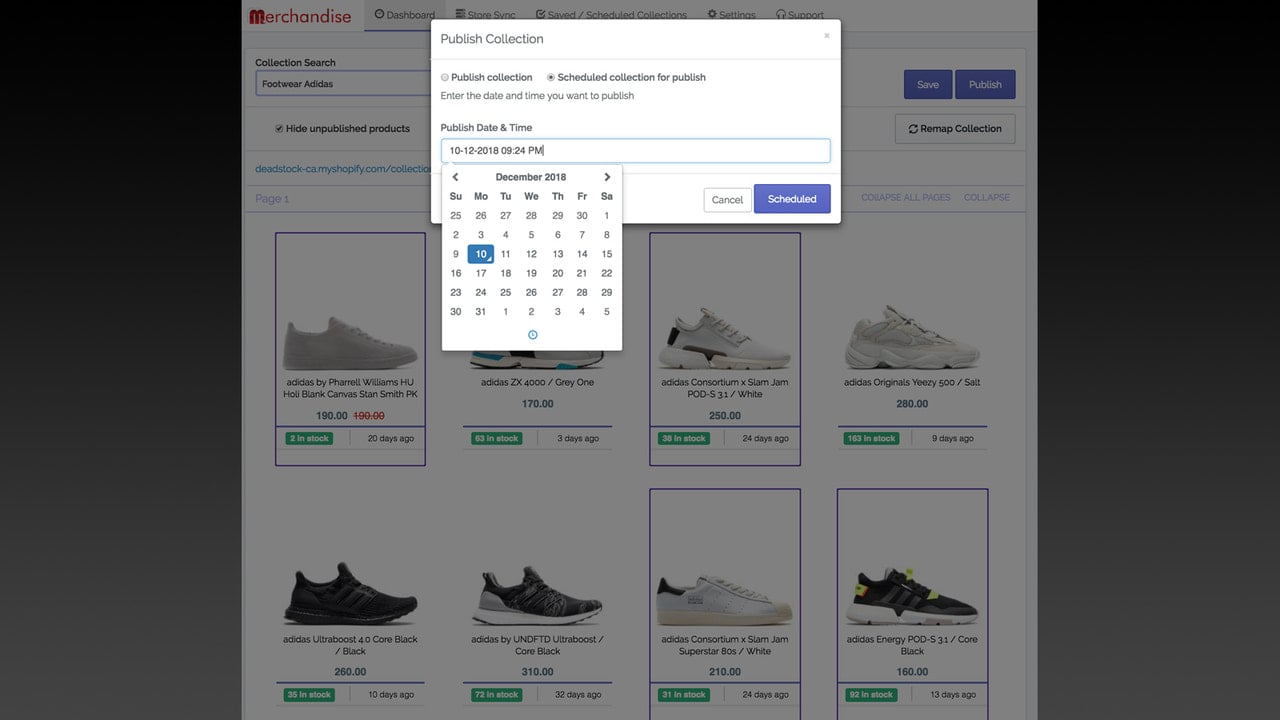
Task: Click the Merchandise logo
Action: tap(300, 16)
